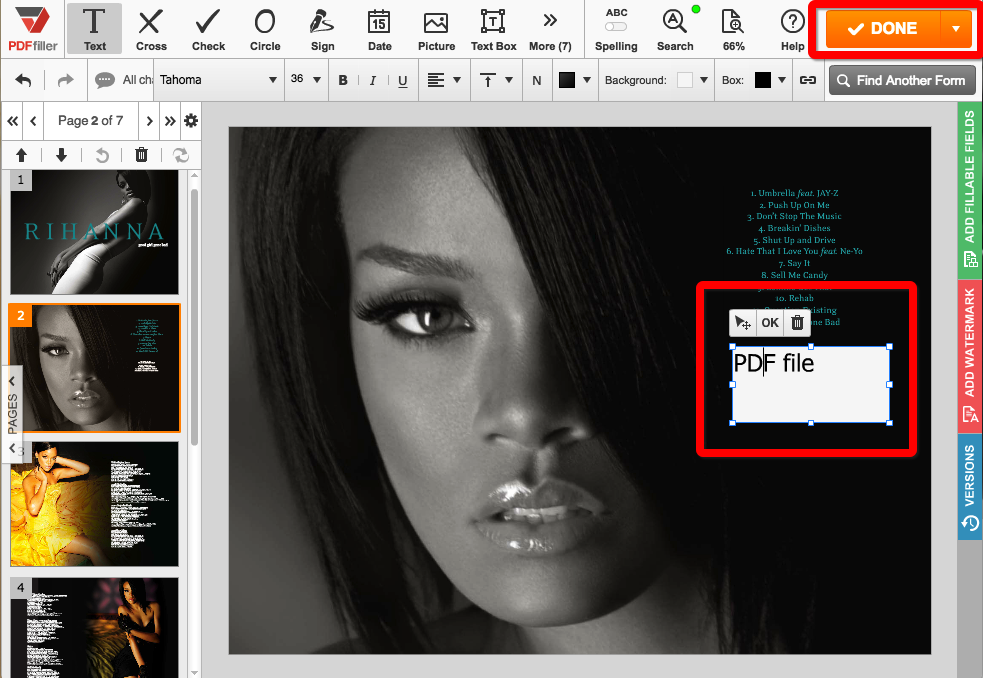Insert a date with Date tool

click(x=379, y=29)
